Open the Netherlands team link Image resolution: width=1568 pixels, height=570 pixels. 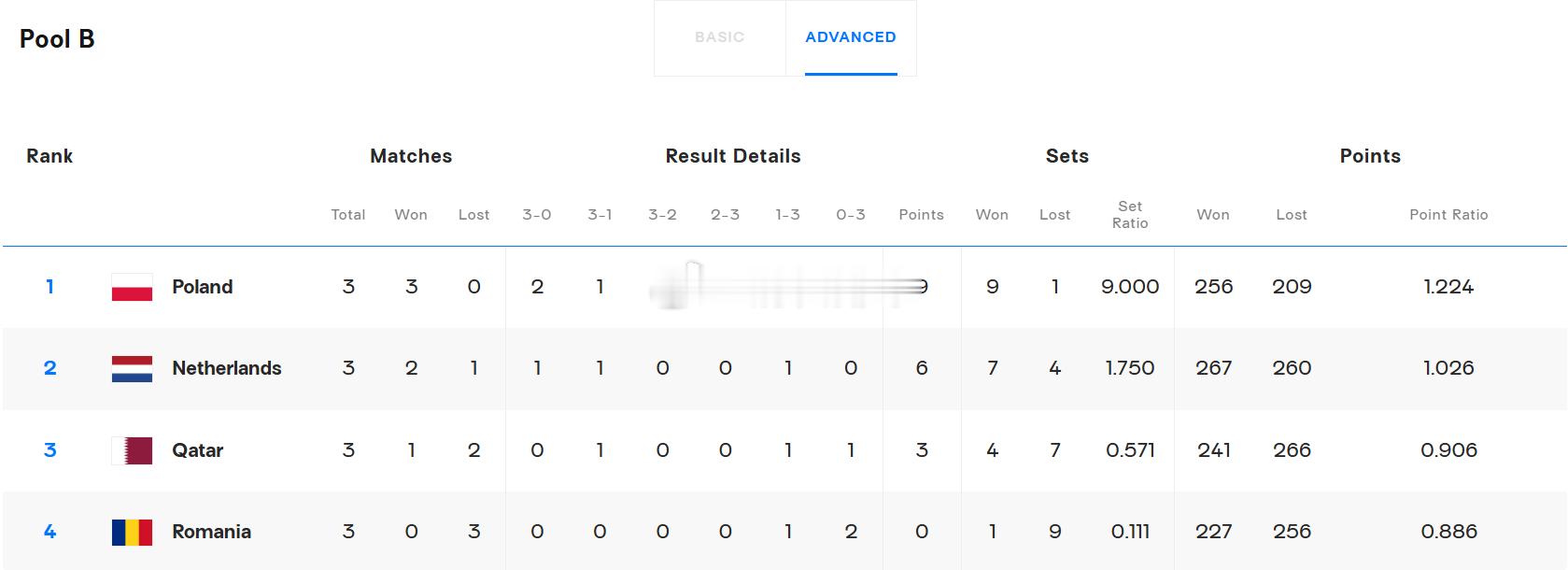(x=227, y=368)
